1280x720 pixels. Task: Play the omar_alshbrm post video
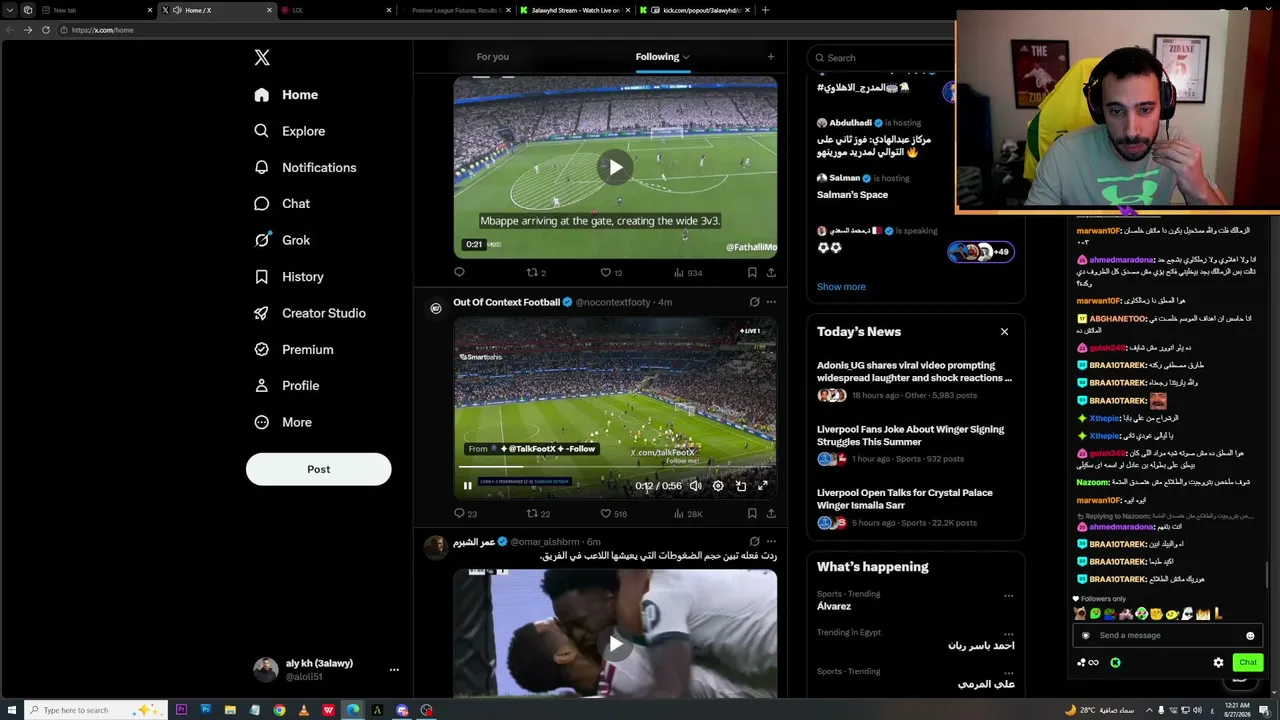(x=615, y=643)
